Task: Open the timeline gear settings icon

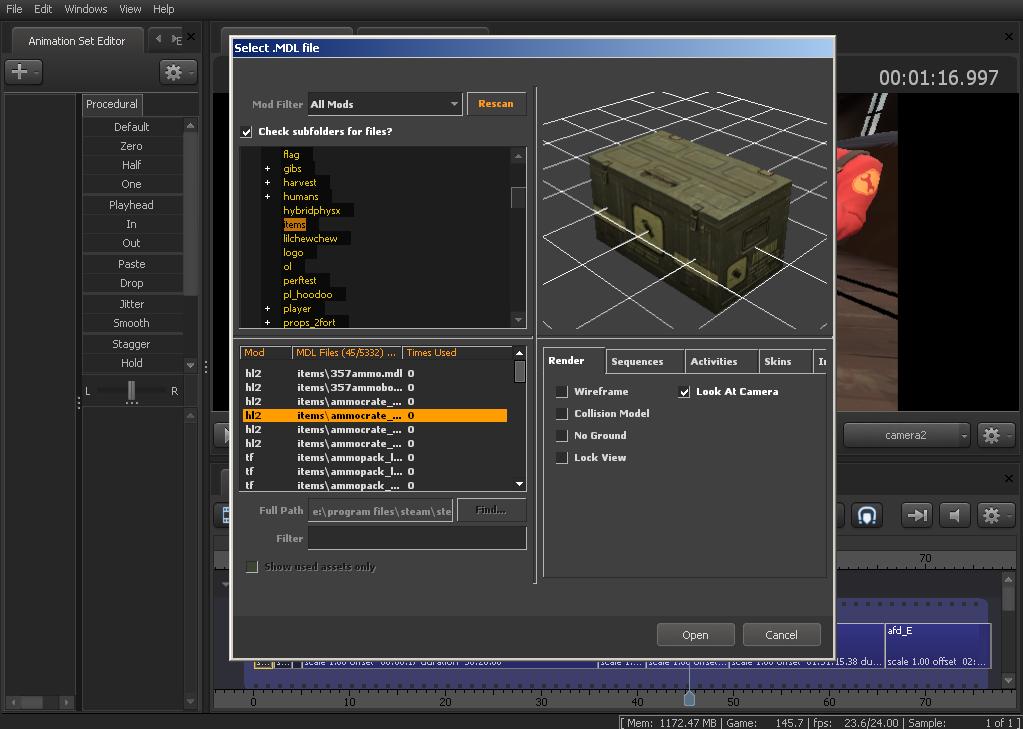Action: pos(992,515)
